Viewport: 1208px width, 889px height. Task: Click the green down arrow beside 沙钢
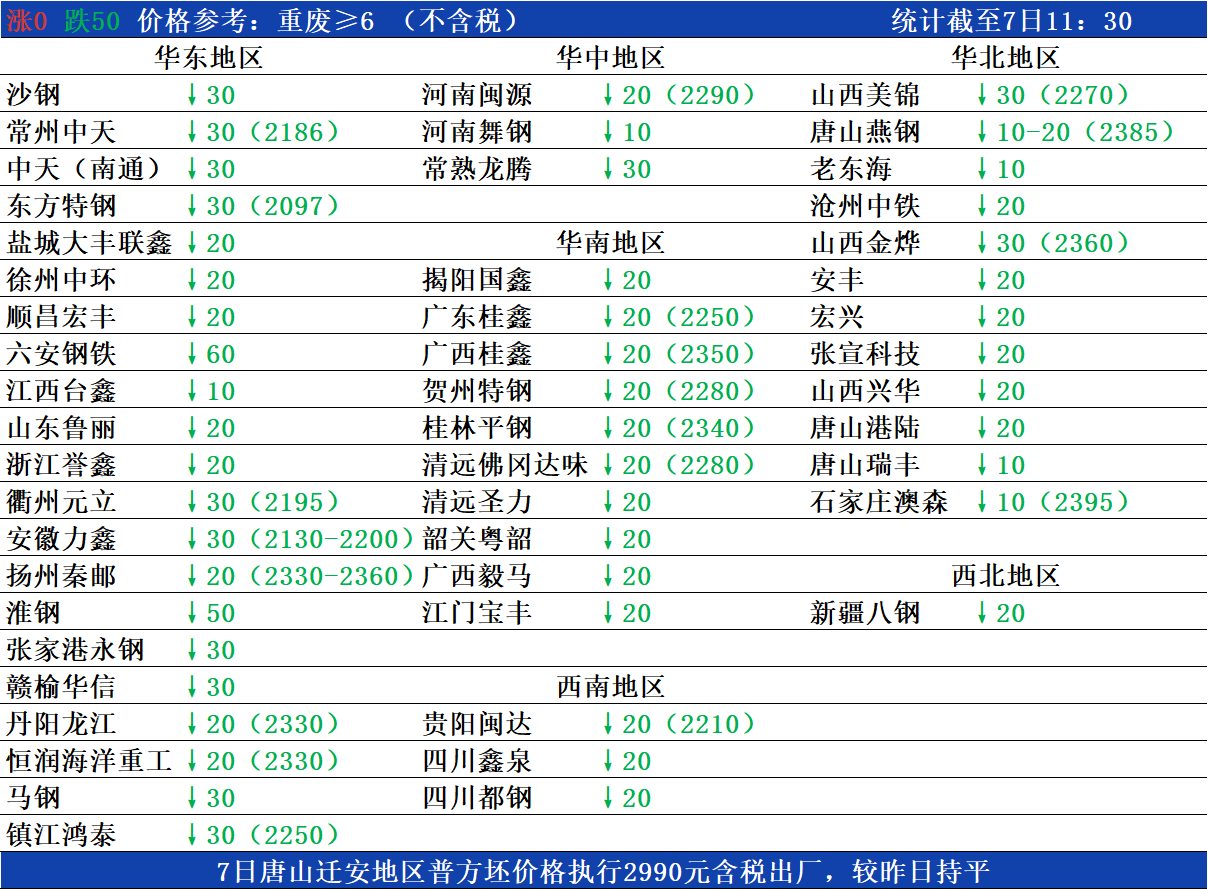coord(193,96)
